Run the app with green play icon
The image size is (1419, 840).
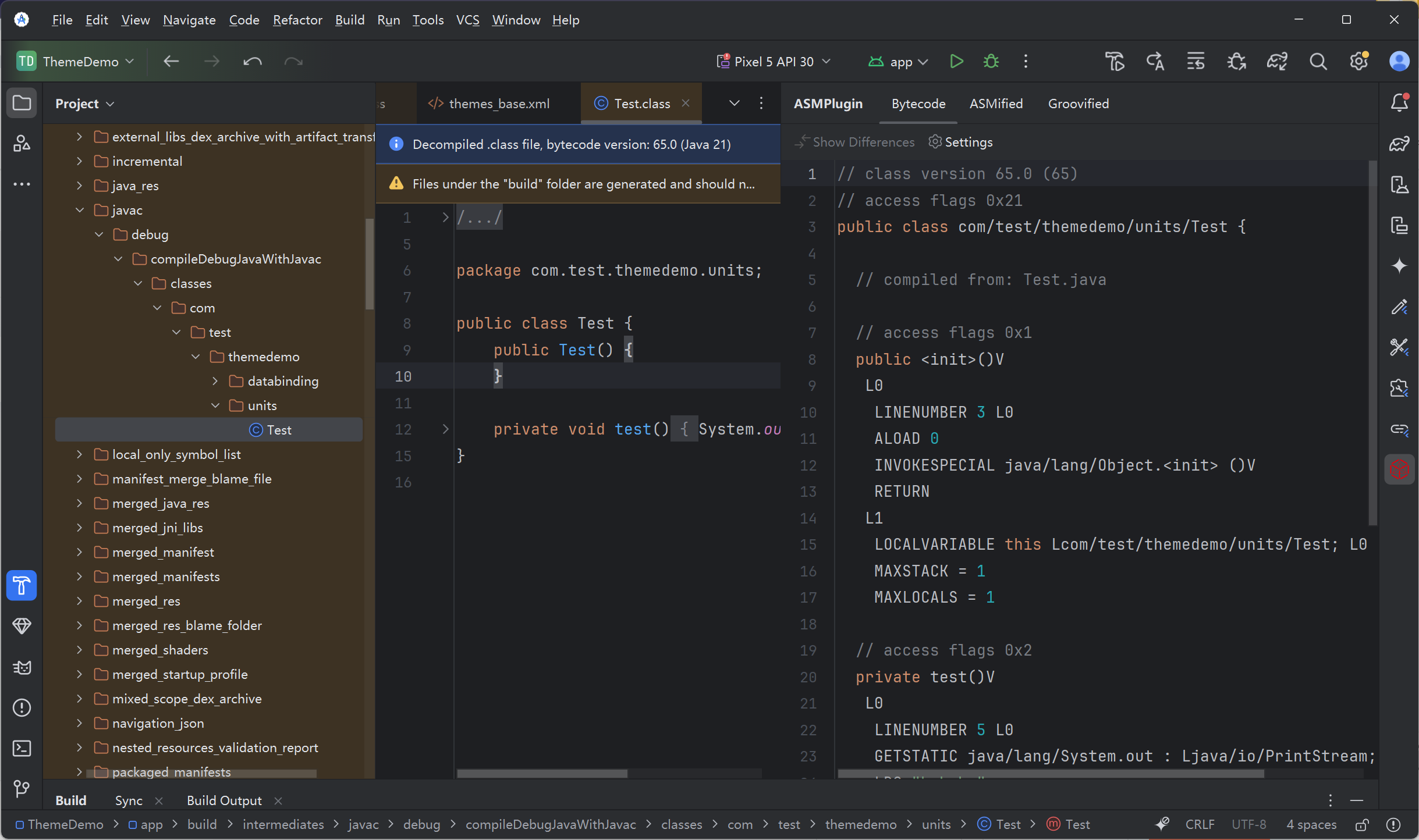coord(956,61)
